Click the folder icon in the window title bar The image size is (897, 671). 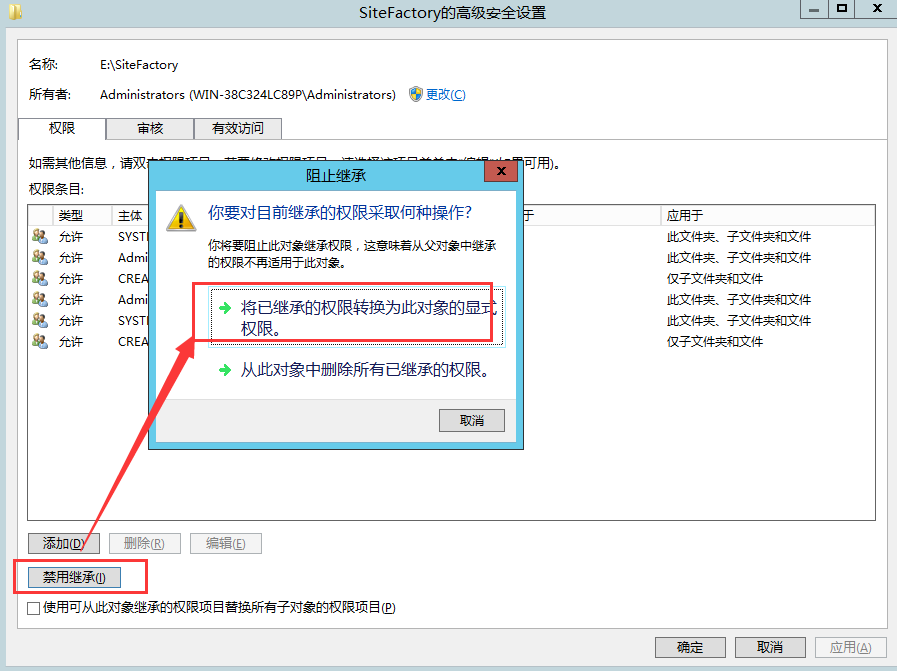[15, 11]
